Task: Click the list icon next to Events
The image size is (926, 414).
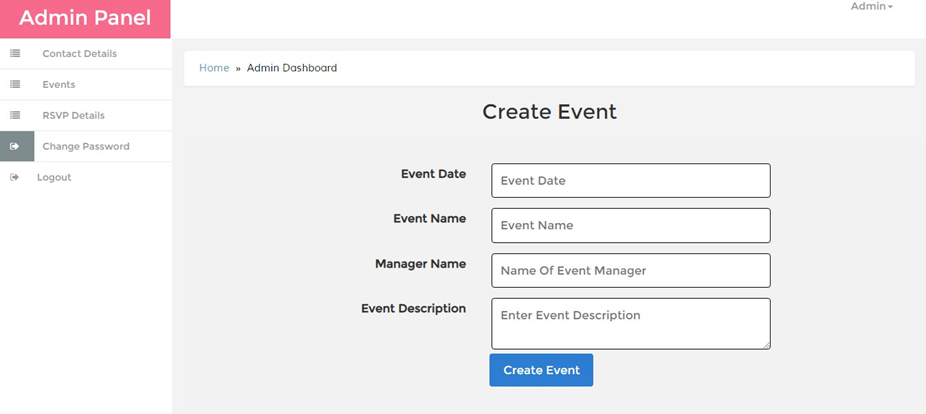Action: click(15, 85)
